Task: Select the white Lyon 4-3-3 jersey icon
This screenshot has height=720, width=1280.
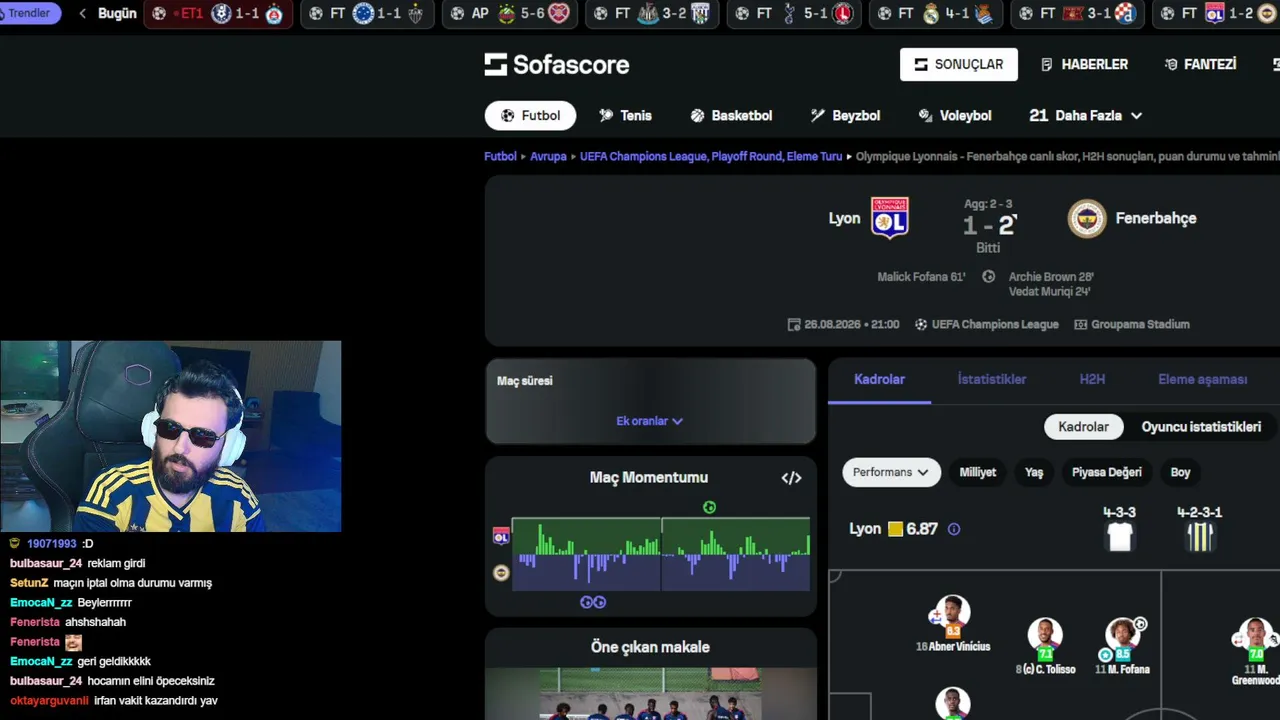Action: tap(1120, 537)
